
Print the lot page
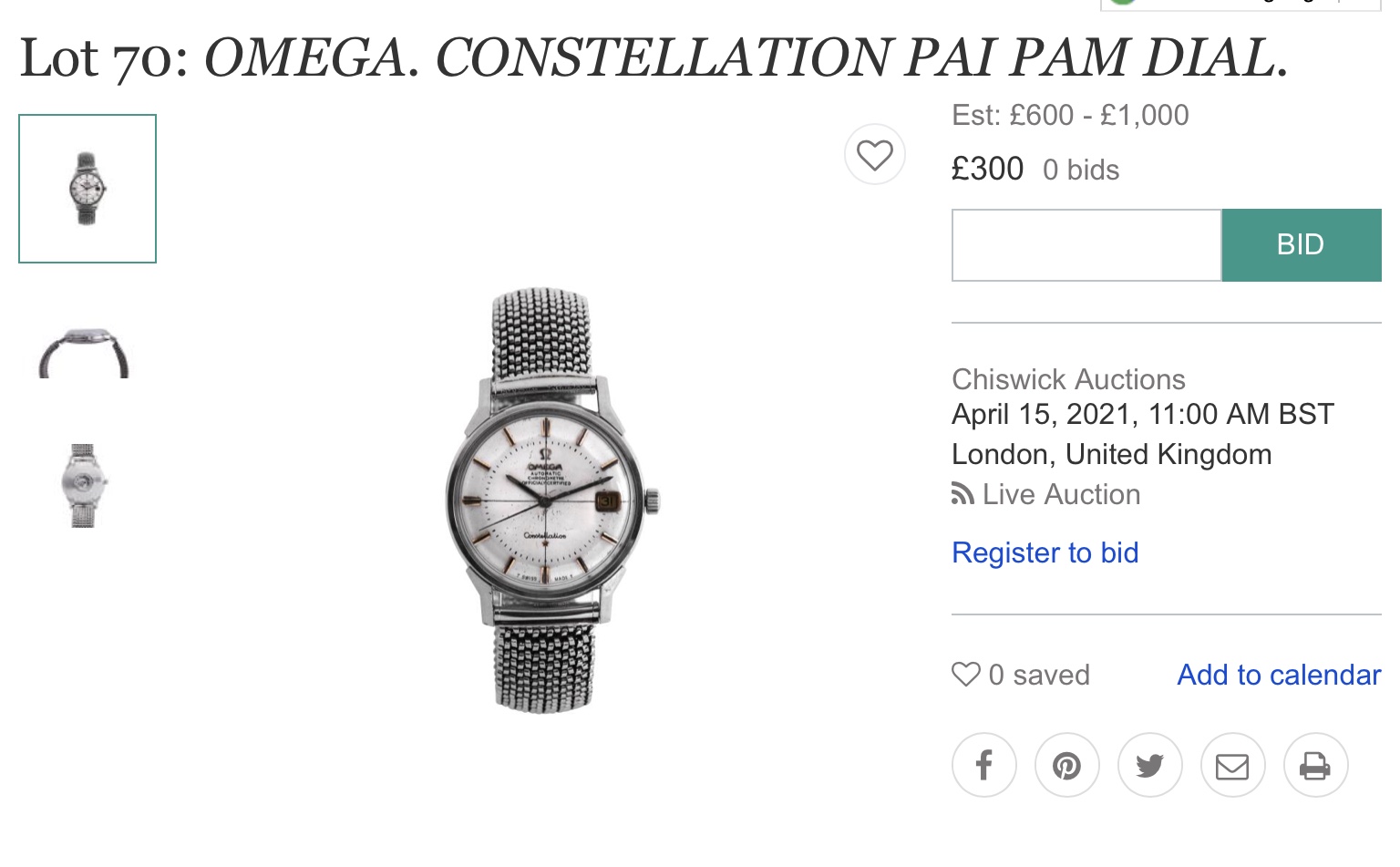(x=1314, y=765)
